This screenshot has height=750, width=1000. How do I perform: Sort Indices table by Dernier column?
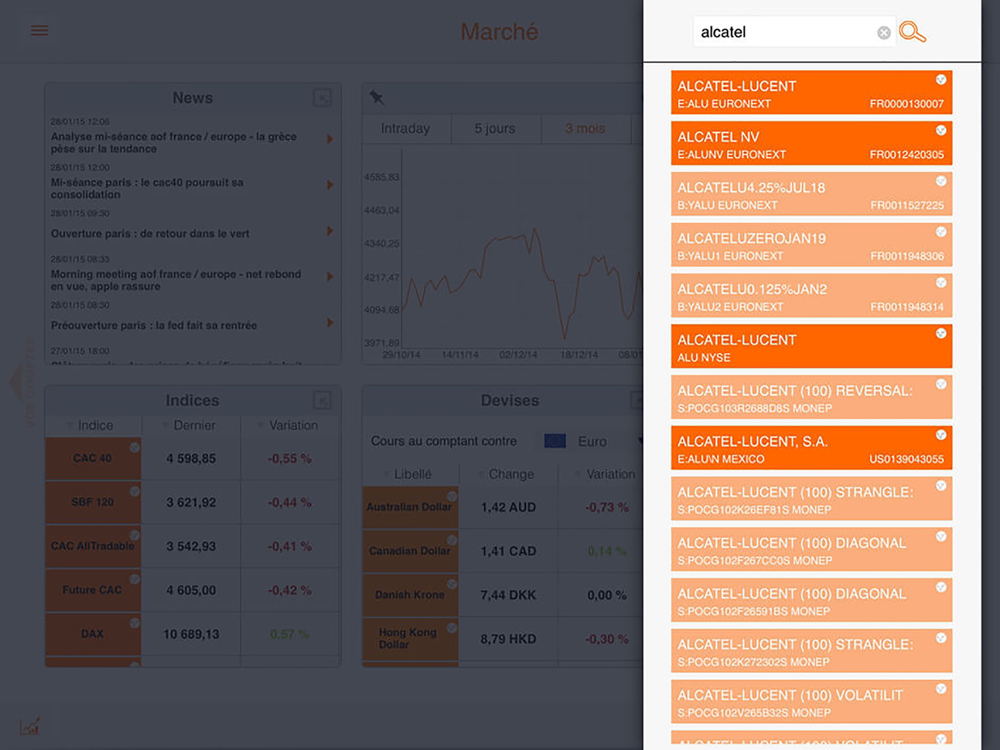(191, 425)
